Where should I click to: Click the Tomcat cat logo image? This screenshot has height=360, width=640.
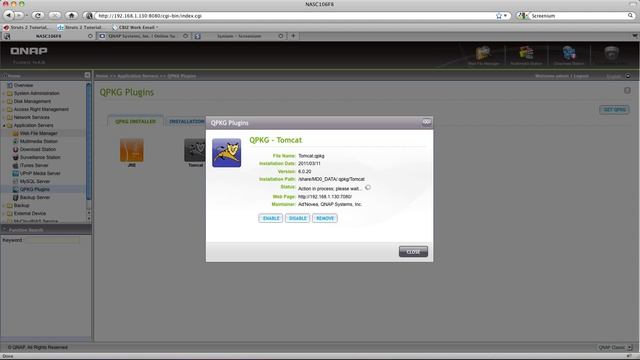[x=227, y=153]
